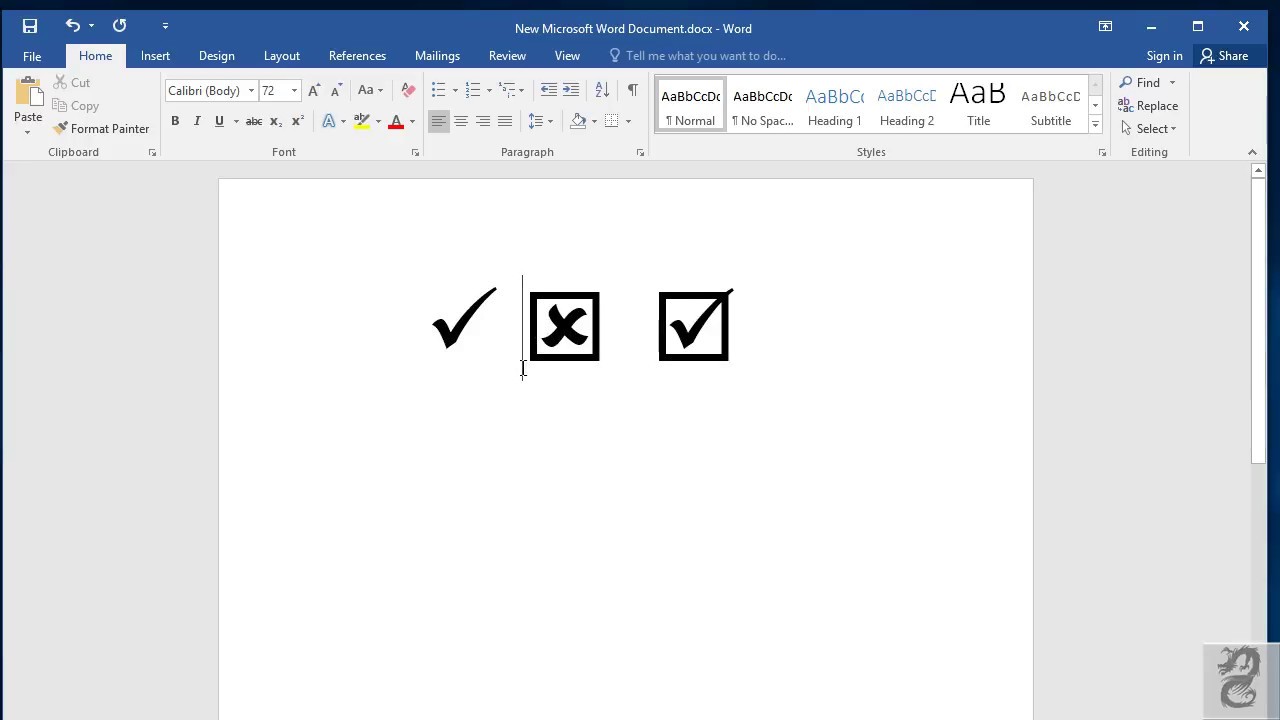Toggle strikethrough formatting
This screenshot has width=1280, height=720.
254,121
